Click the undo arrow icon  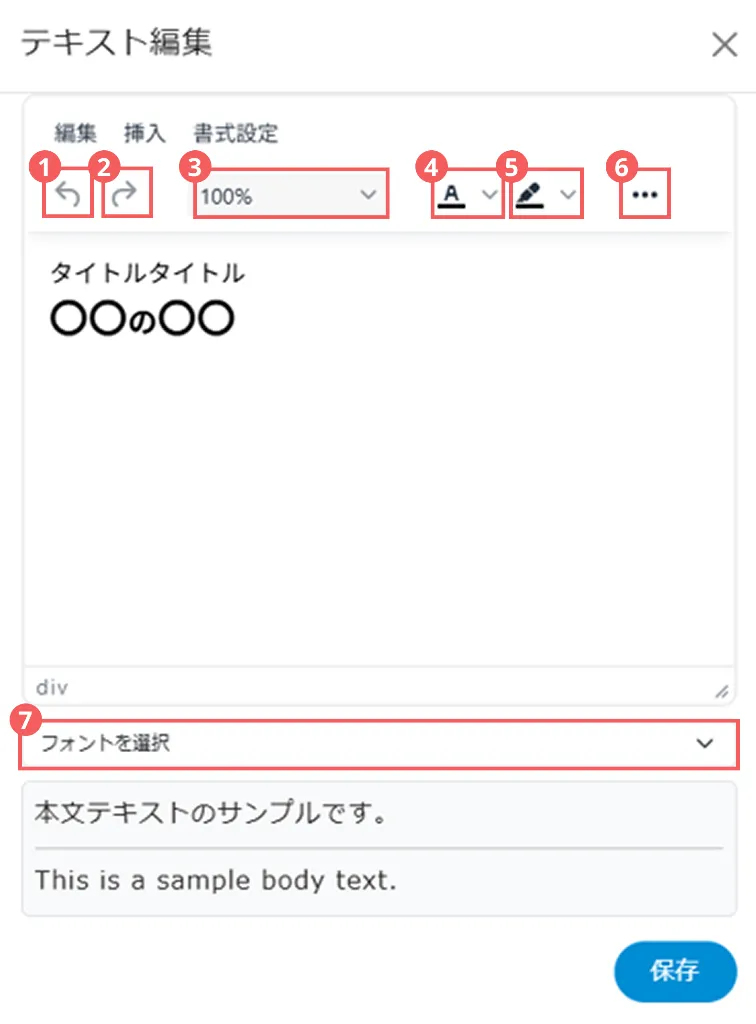[68, 196]
